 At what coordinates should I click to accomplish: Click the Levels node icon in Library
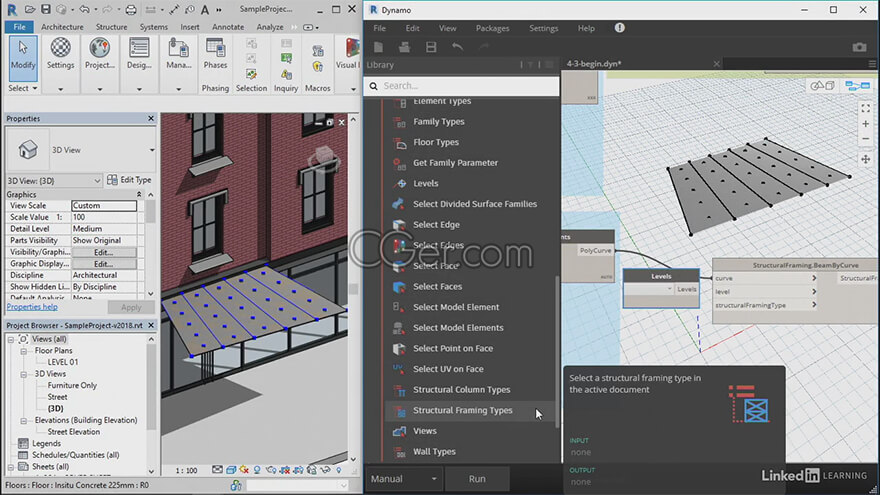[x=399, y=184]
